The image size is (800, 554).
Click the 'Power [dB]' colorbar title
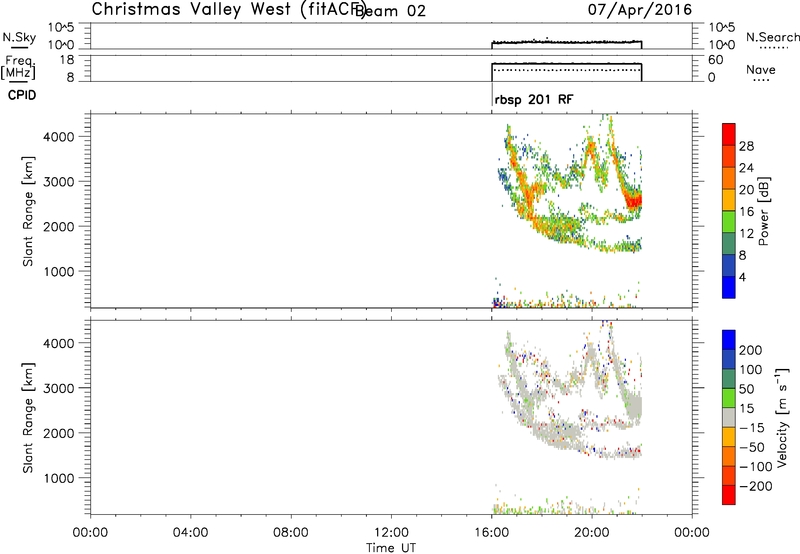(763, 211)
